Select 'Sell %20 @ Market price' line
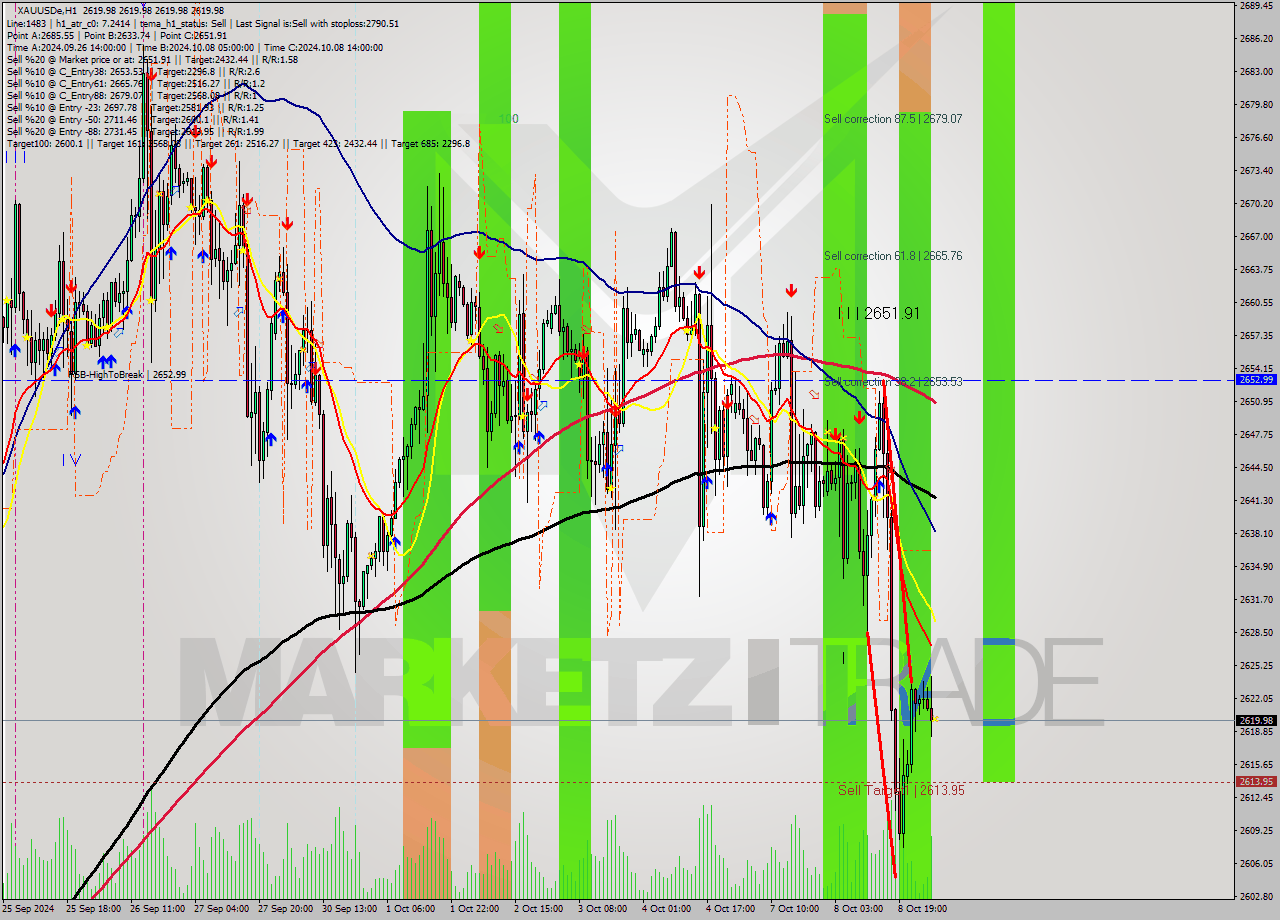The height and width of the screenshot is (920, 1280). (152, 59)
